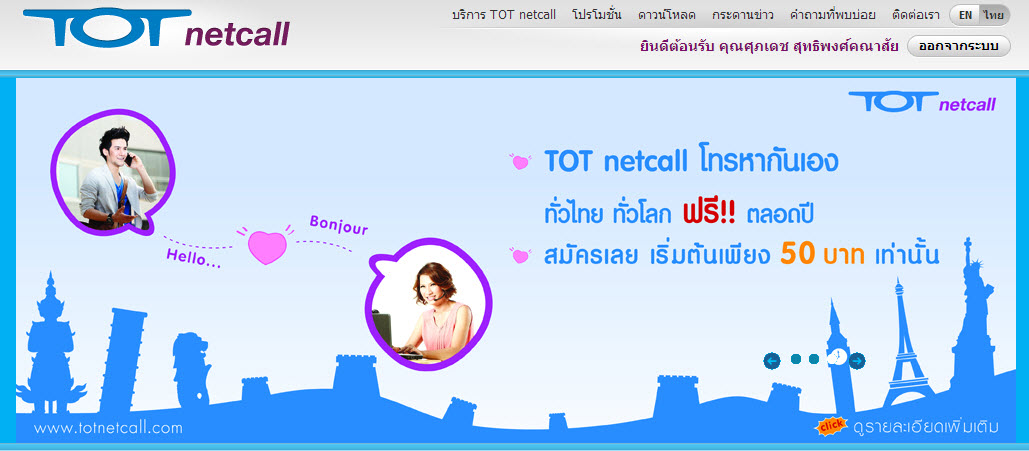
Task: Select the second carousel dot indicator
Action: (x=814, y=359)
